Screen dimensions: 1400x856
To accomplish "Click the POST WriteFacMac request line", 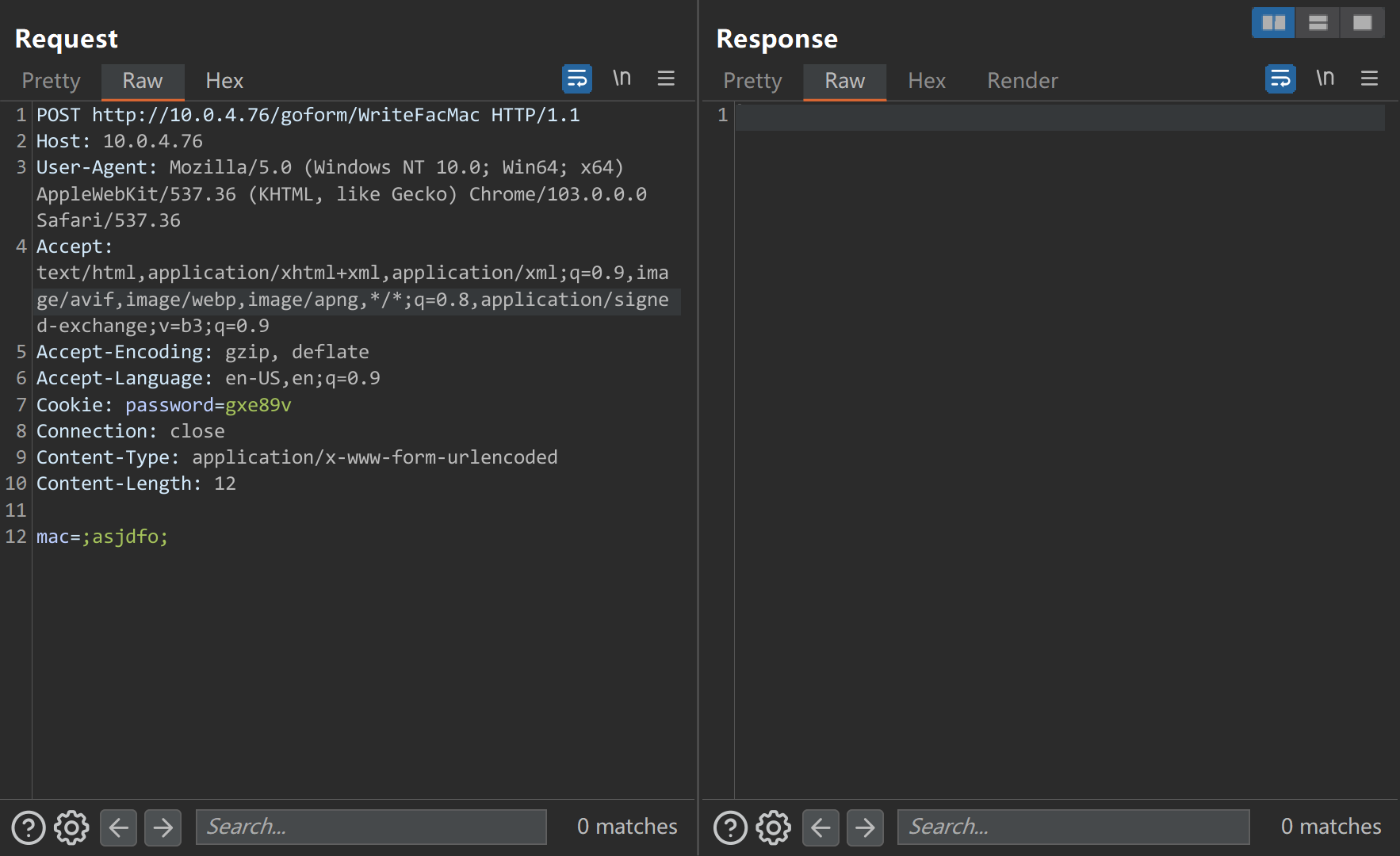I will point(308,115).
